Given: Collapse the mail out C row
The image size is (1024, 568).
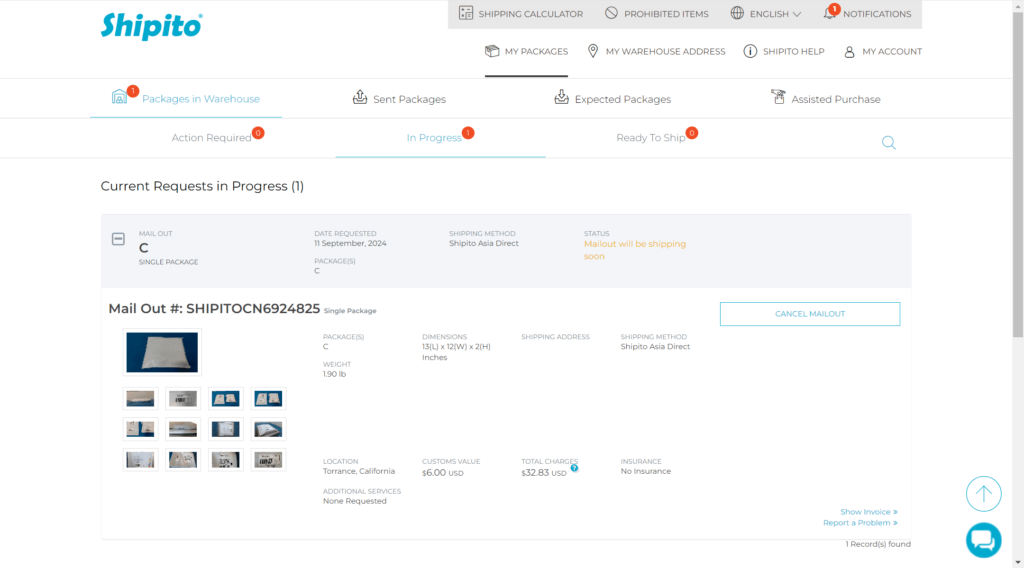Looking at the screenshot, I should [118, 239].
